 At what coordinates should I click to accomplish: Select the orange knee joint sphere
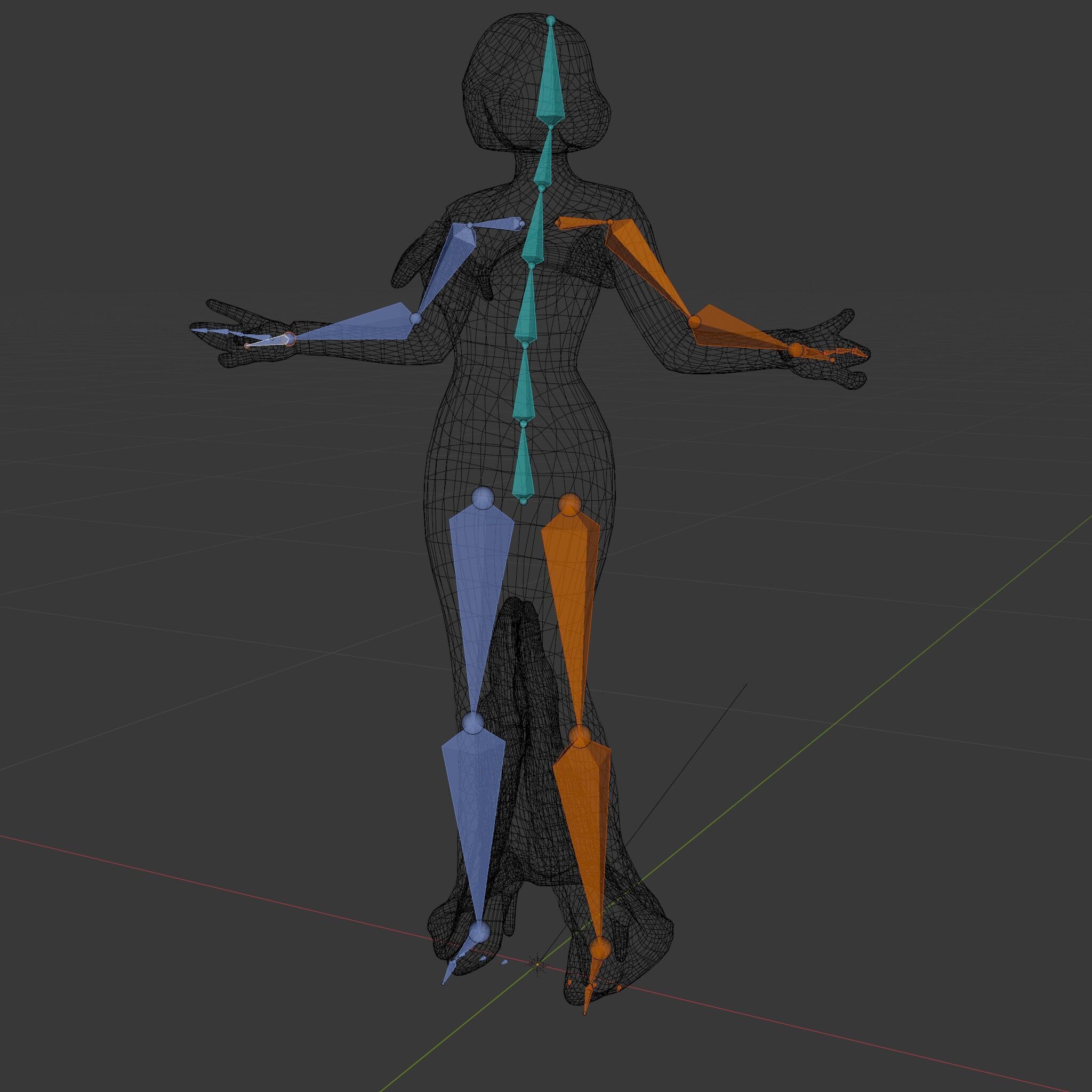[580, 736]
